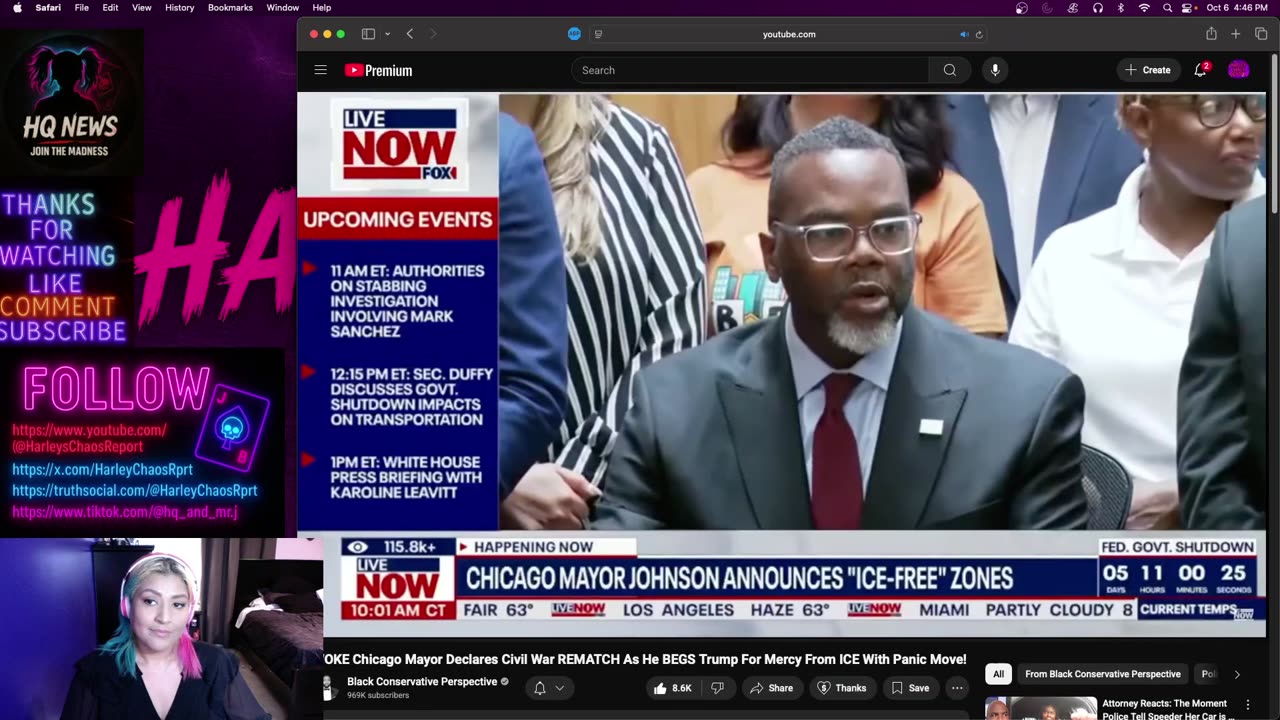Open the Safari sidebar dropdown arrow

pyautogui.click(x=386, y=34)
